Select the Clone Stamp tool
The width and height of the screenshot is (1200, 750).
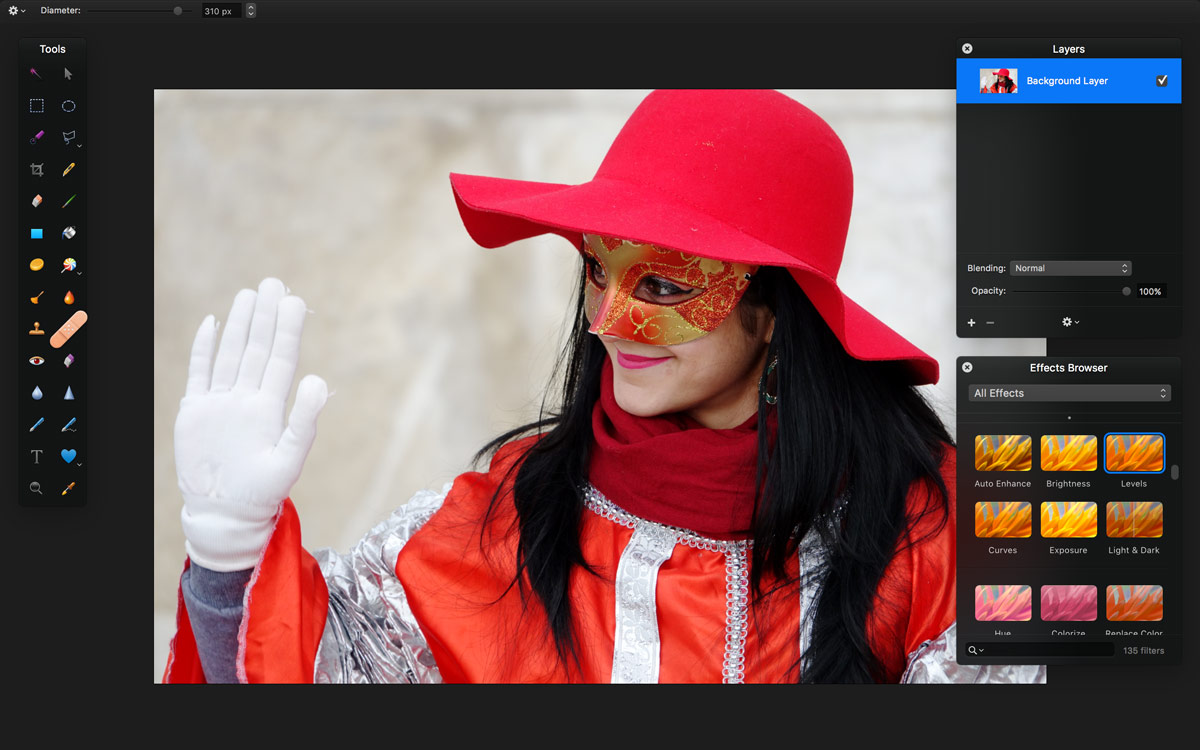click(37, 328)
